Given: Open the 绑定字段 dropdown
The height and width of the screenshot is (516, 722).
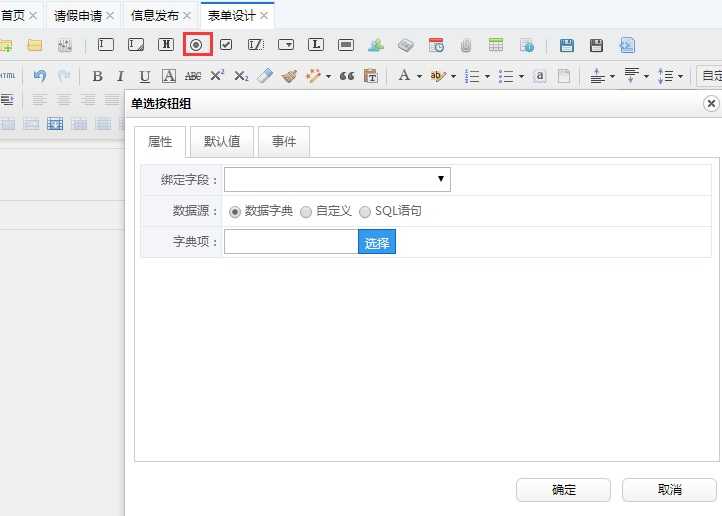Looking at the screenshot, I should (x=337, y=179).
